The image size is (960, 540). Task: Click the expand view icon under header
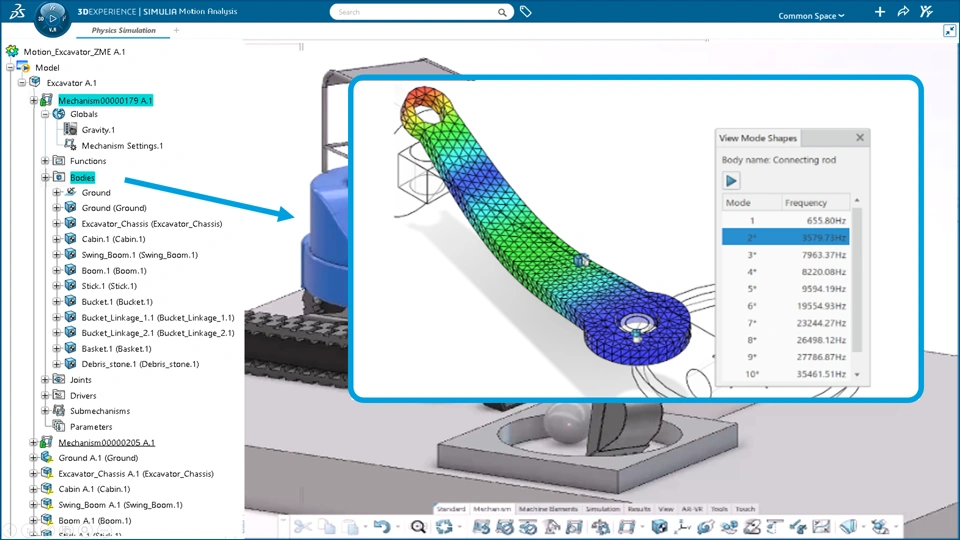(949, 31)
